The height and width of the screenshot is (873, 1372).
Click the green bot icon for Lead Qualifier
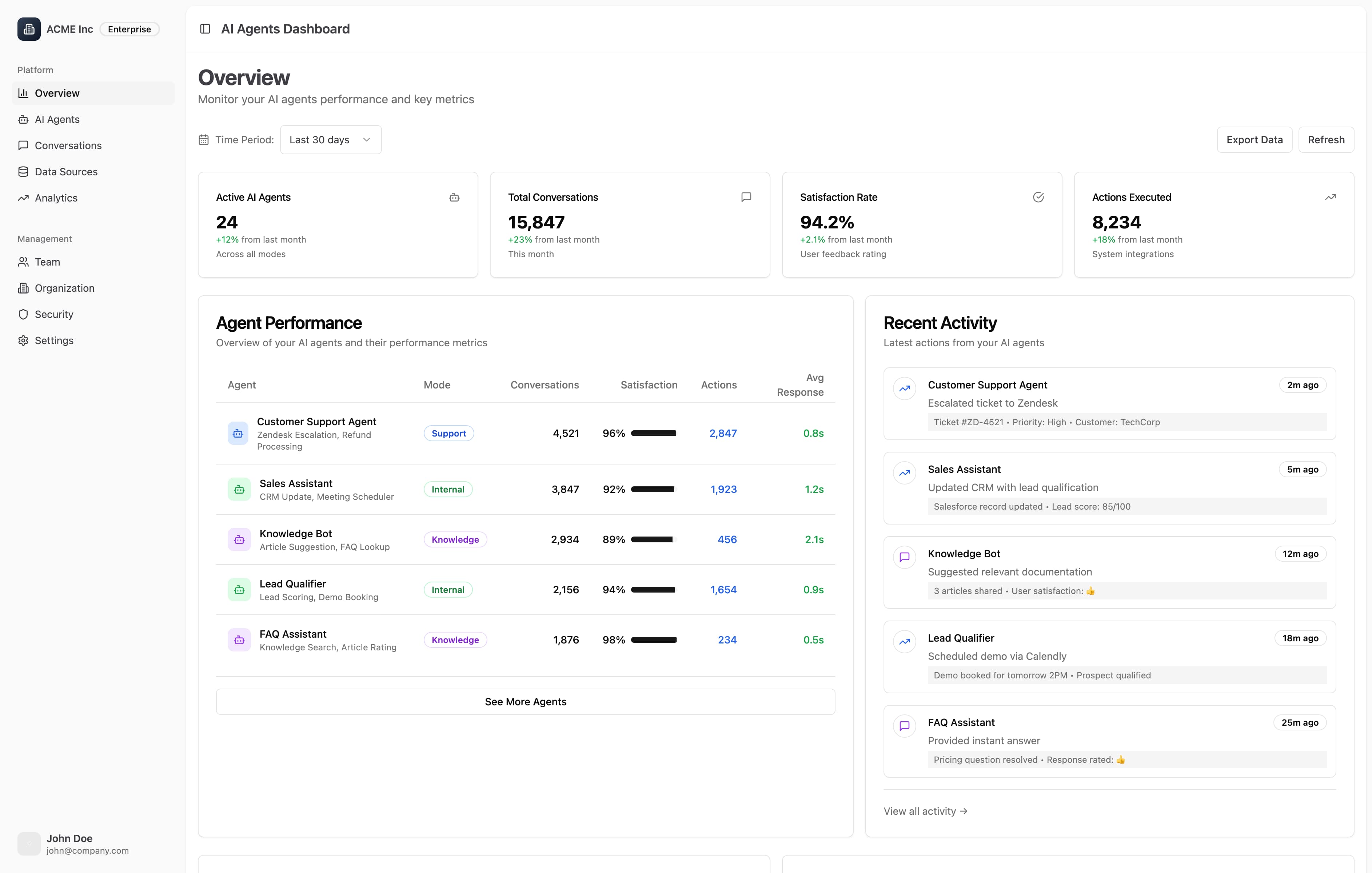pos(239,590)
